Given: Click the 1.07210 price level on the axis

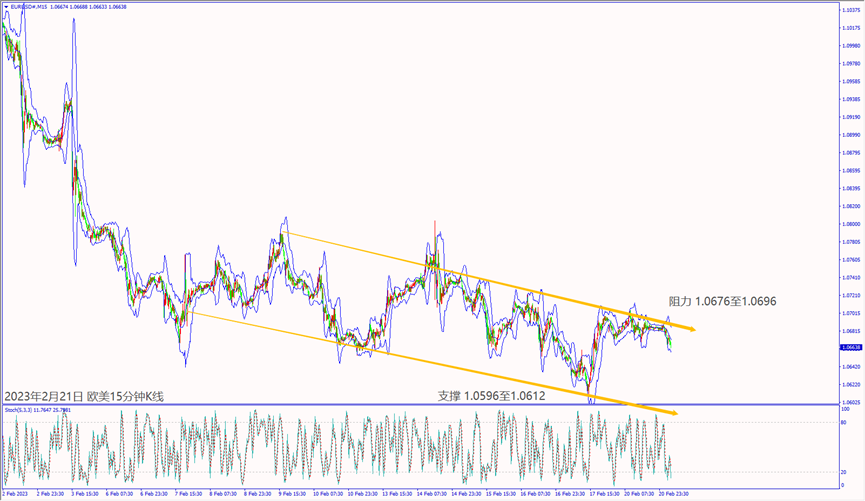Looking at the screenshot, I should coord(850,295).
